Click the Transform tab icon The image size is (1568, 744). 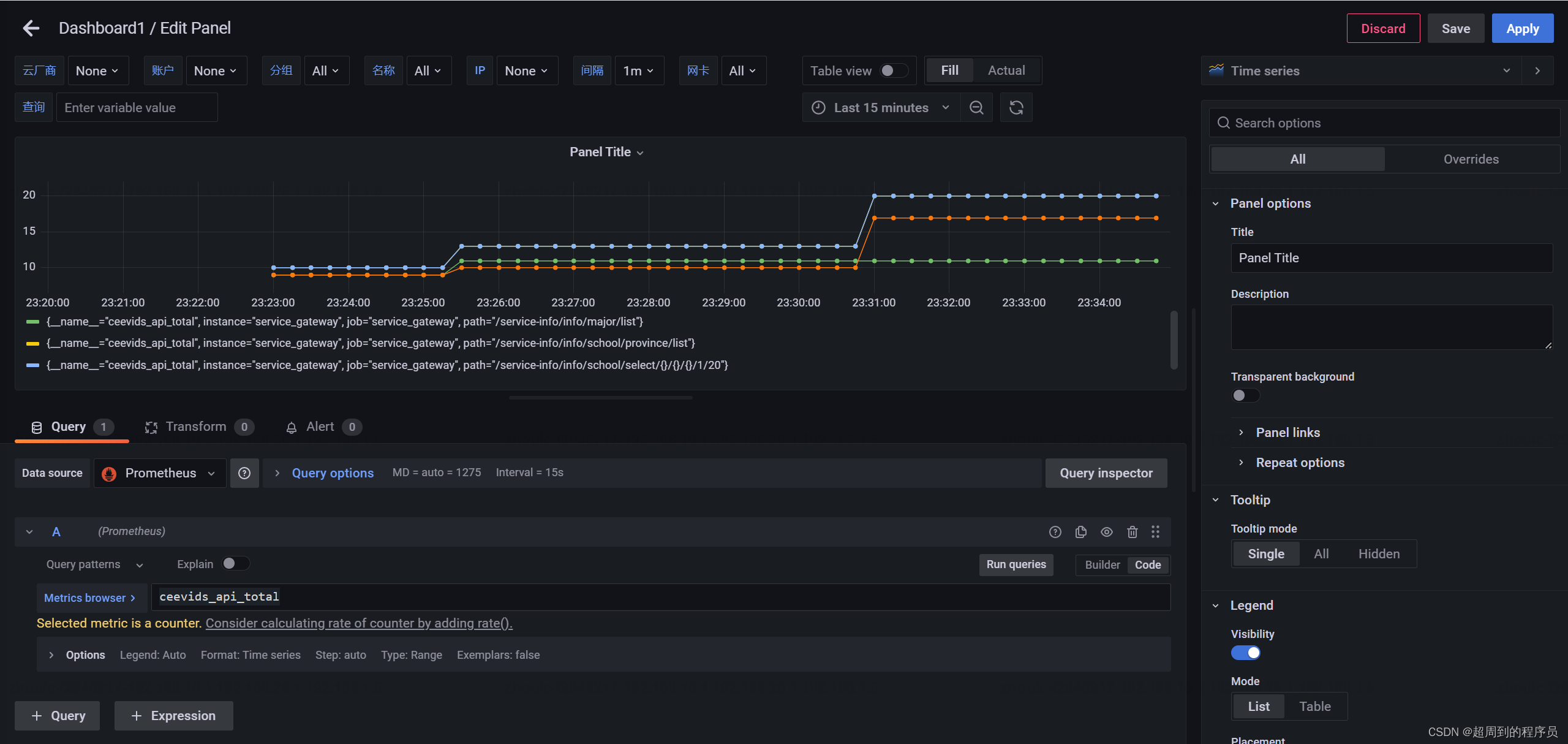point(151,427)
